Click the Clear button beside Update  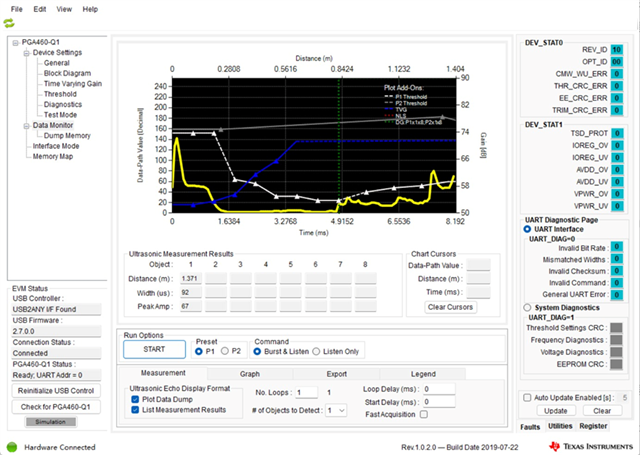point(602,411)
